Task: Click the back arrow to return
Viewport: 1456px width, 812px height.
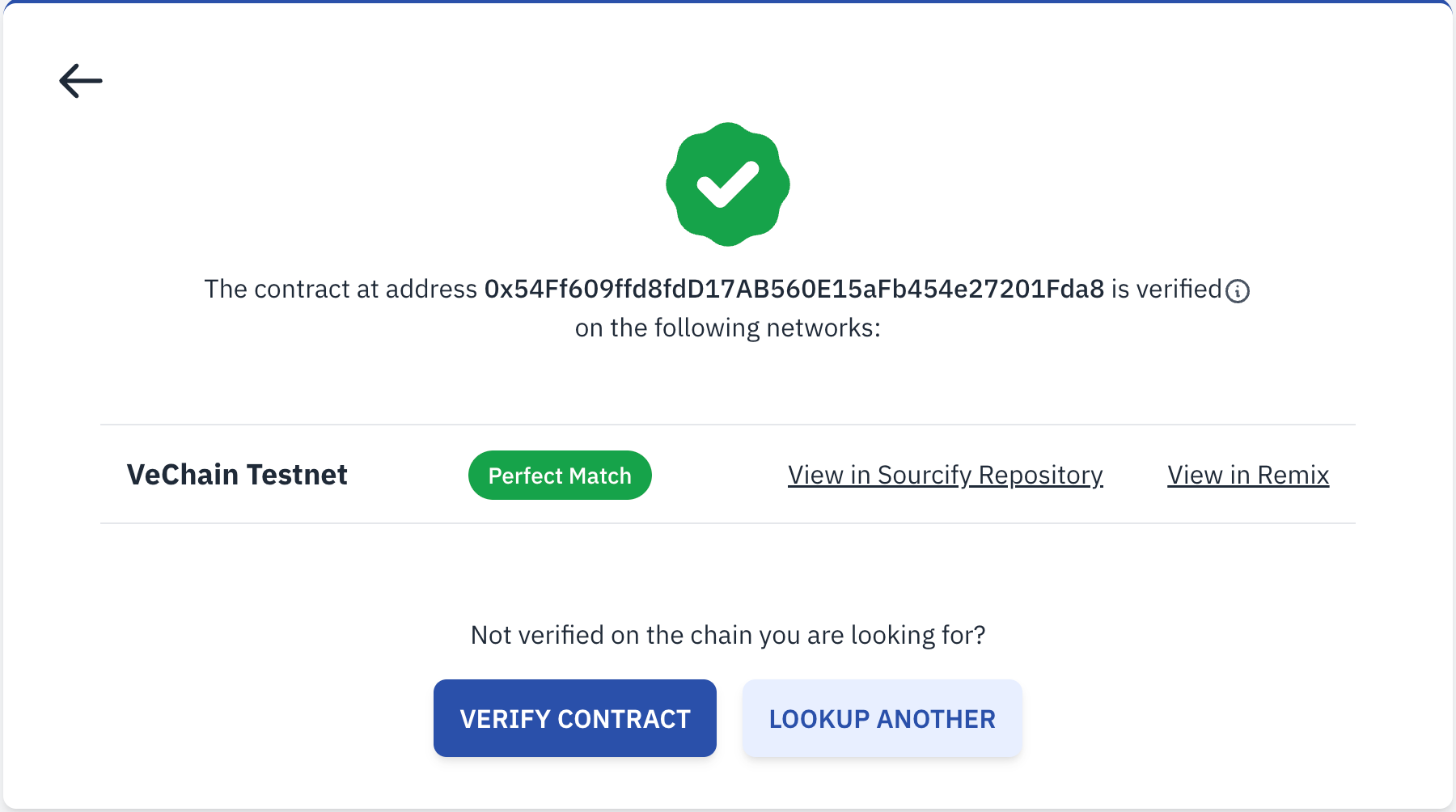Action: coord(81,80)
